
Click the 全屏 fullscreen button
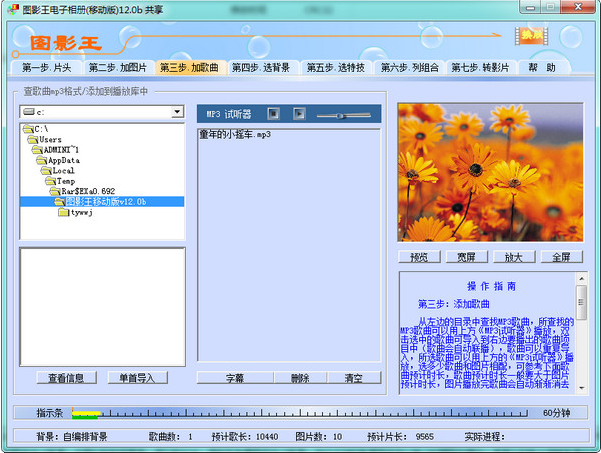[x=562, y=257]
